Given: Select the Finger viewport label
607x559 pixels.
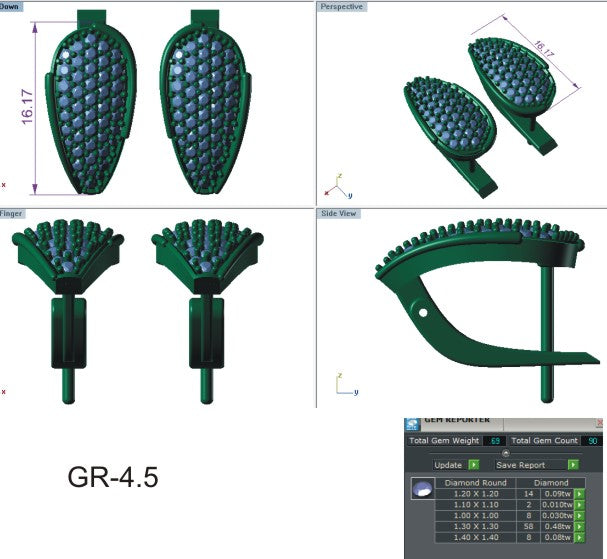Looking at the screenshot, I should point(12,214).
